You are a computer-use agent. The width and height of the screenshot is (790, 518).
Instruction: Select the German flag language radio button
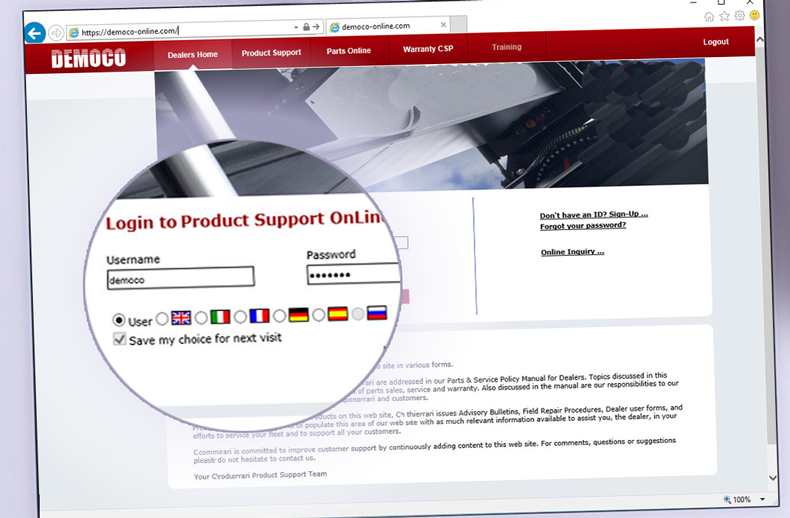pos(280,316)
